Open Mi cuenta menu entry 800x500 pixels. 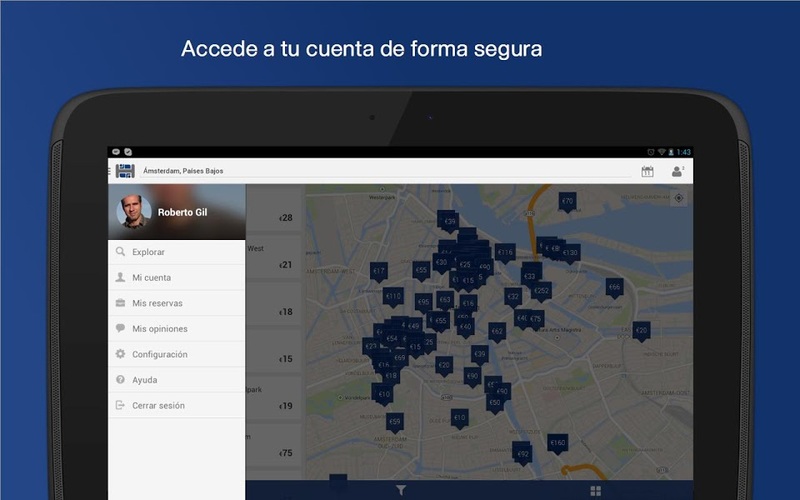(177, 278)
